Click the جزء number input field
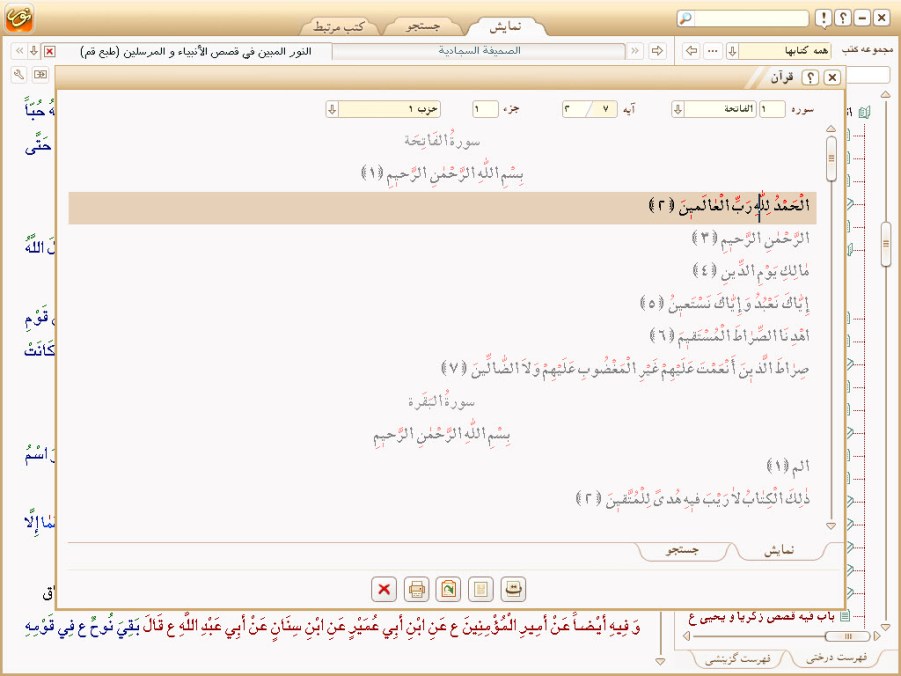This screenshot has height=676, width=901. click(485, 109)
